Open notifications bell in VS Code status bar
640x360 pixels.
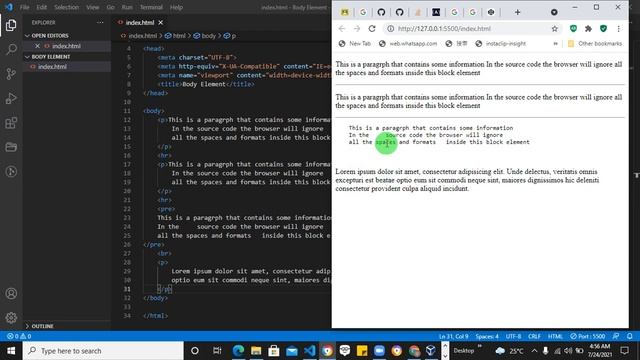point(630,337)
